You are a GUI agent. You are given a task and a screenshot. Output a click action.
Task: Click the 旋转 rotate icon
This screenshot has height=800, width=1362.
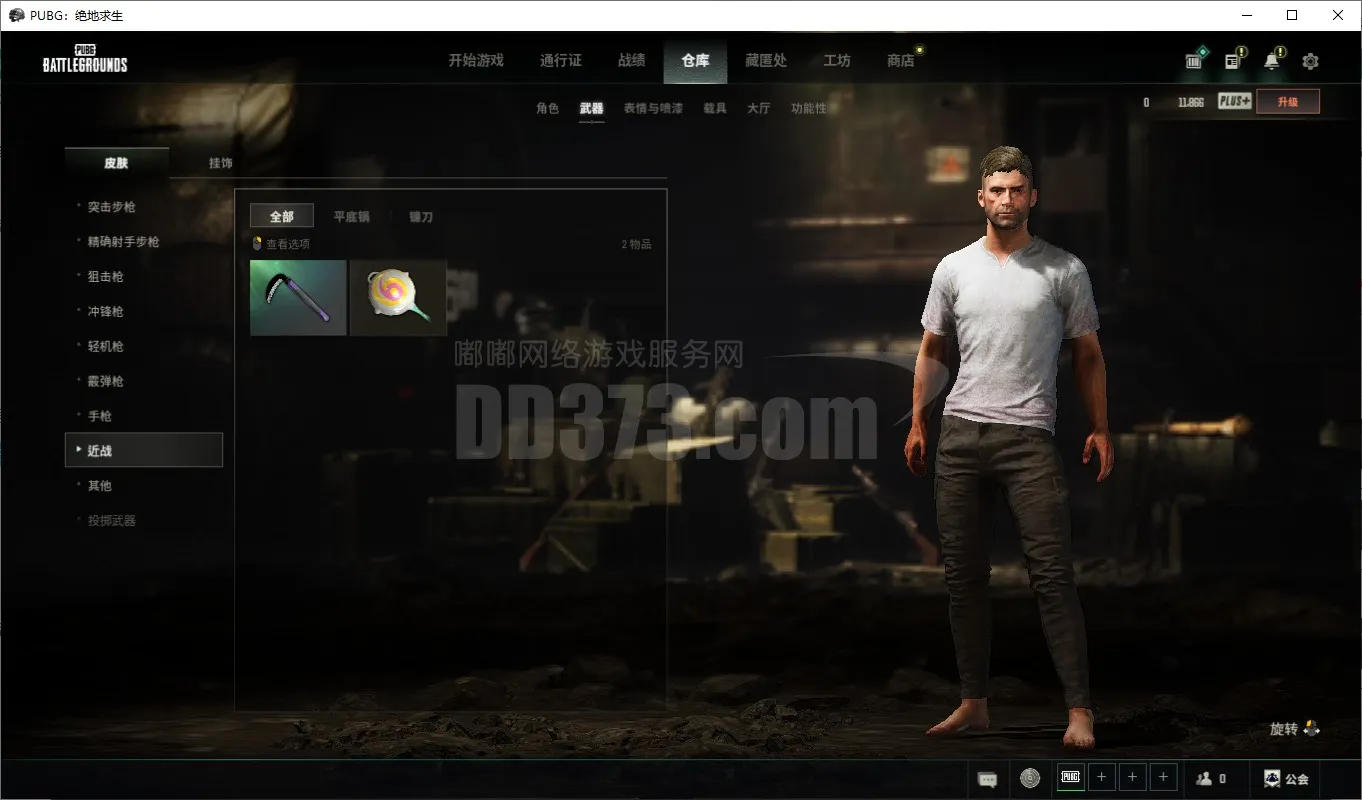coord(1312,729)
